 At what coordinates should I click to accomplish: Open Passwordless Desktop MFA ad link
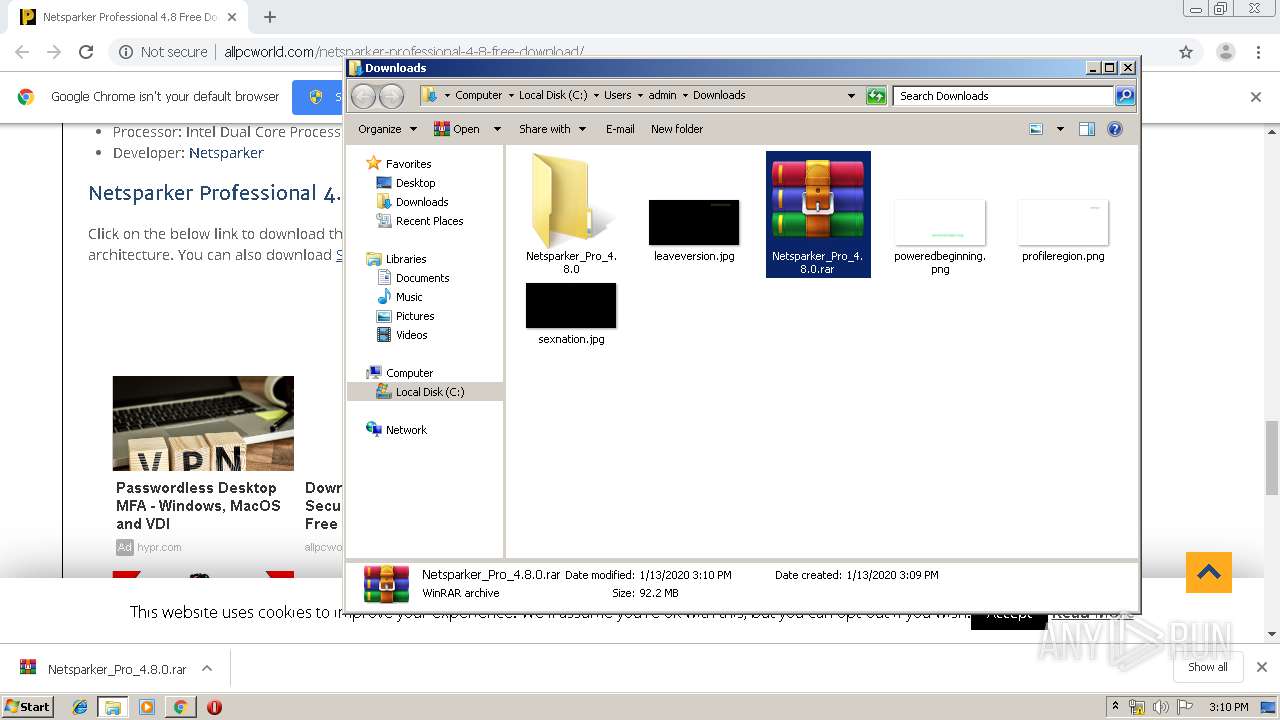198,506
